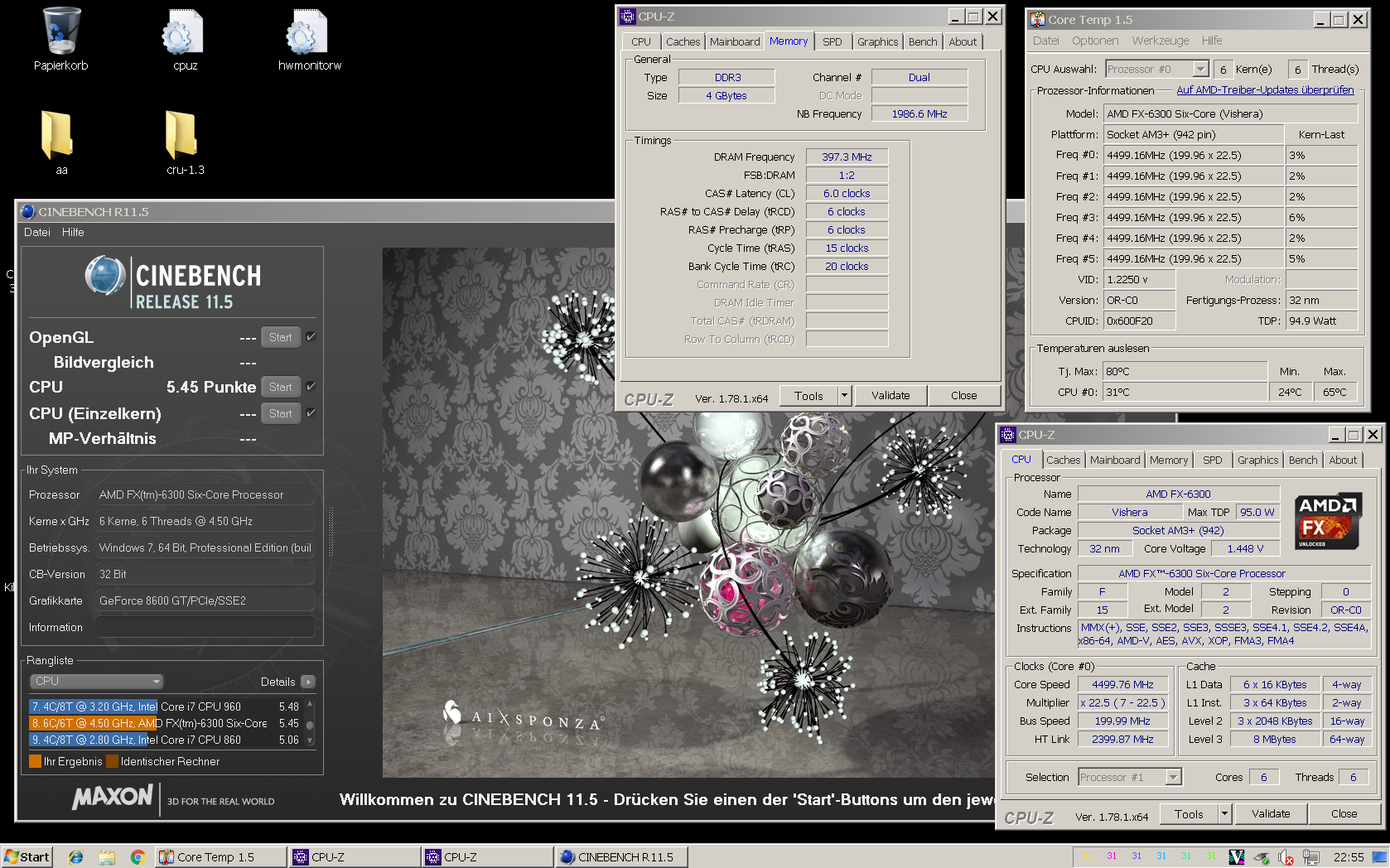Click the Cinebench globe logo in the header
The height and width of the screenshot is (868, 1390).
point(105,276)
